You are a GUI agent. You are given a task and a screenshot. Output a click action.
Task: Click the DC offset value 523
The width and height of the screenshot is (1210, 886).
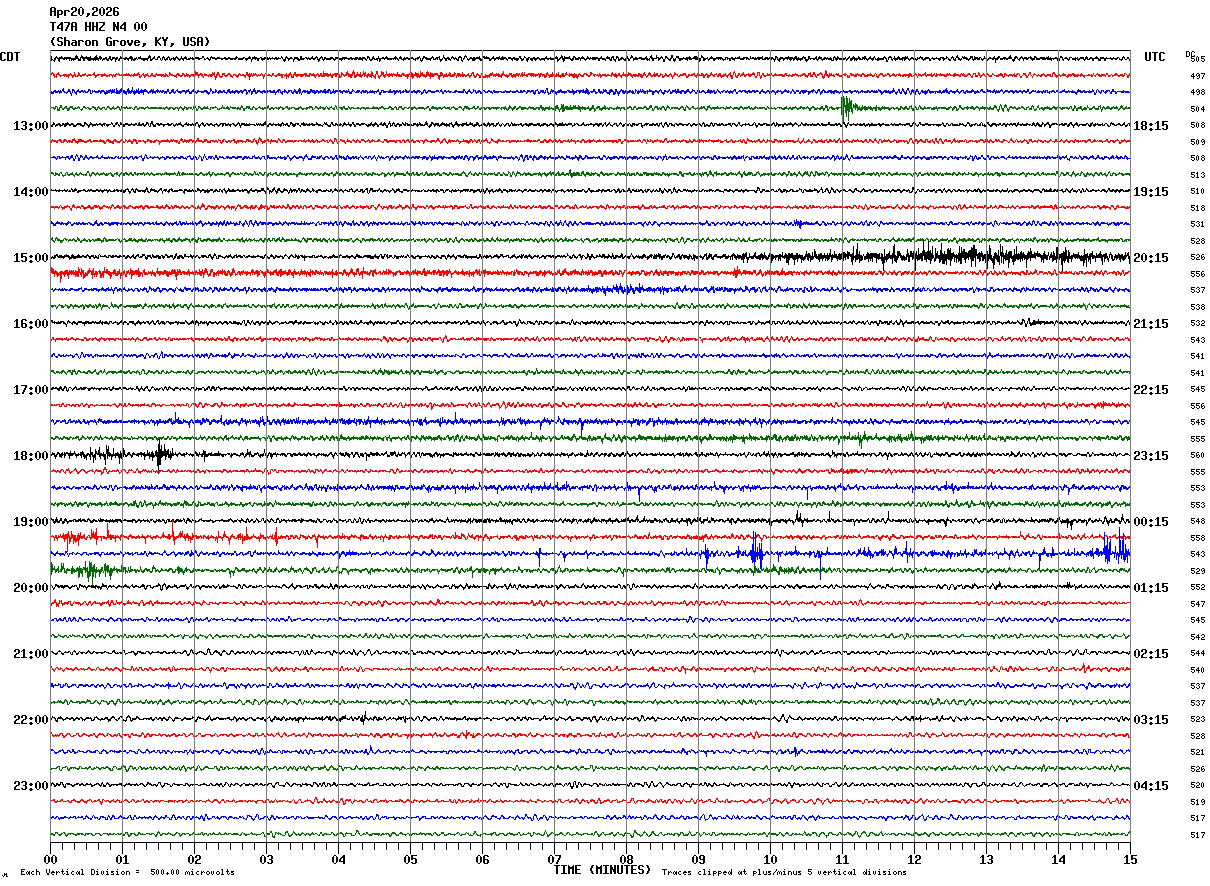click(1197, 719)
